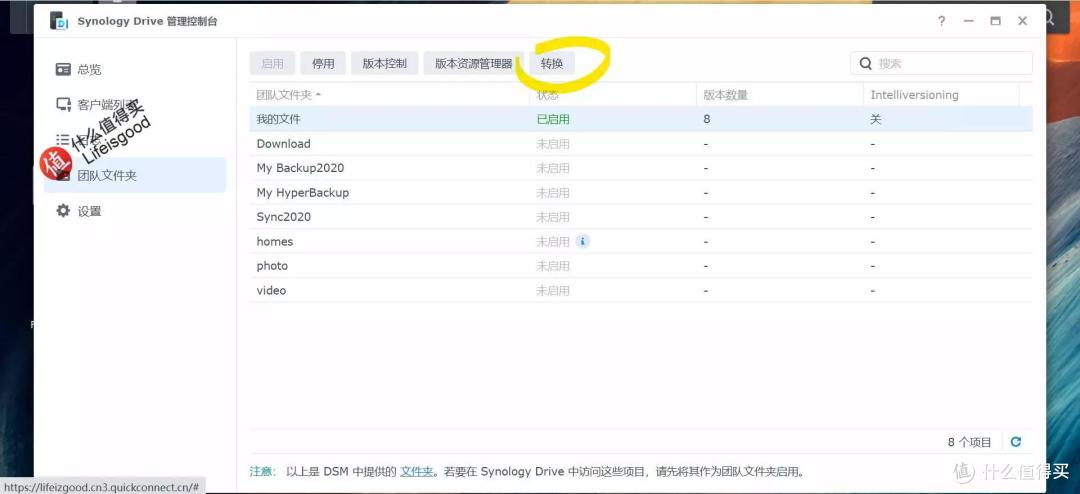1080x494 pixels.
Task: Click the 8 个项目 item count
Action: point(969,442)
